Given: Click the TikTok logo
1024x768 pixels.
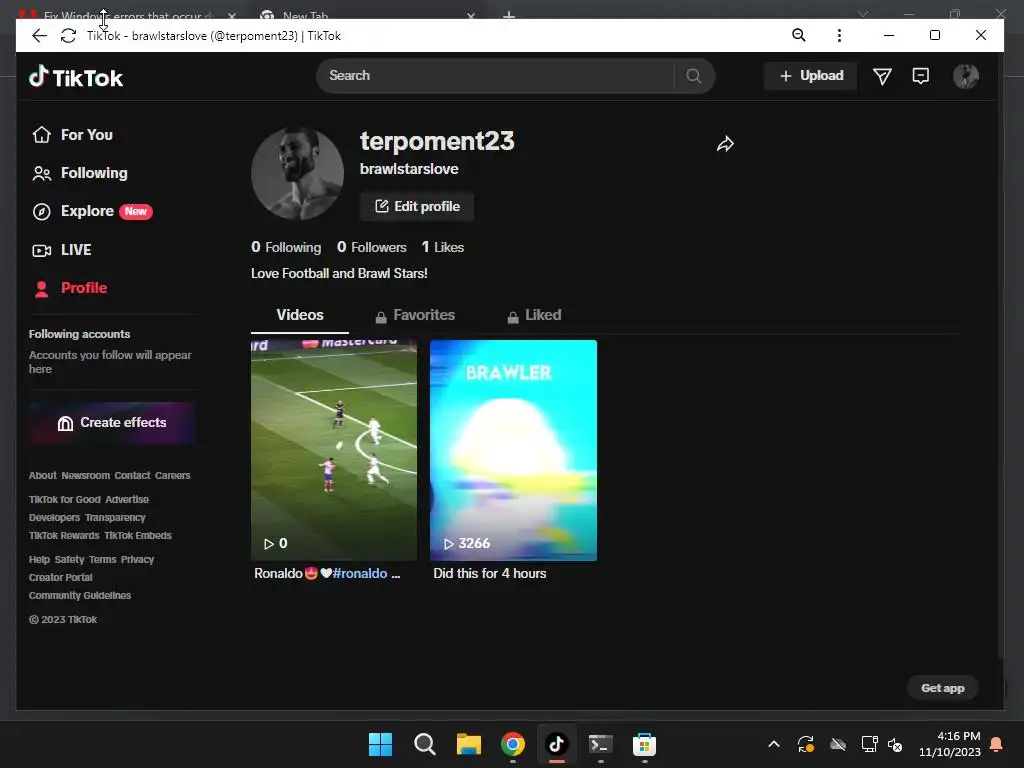Looking at the screenshot, I should point(76,77).
